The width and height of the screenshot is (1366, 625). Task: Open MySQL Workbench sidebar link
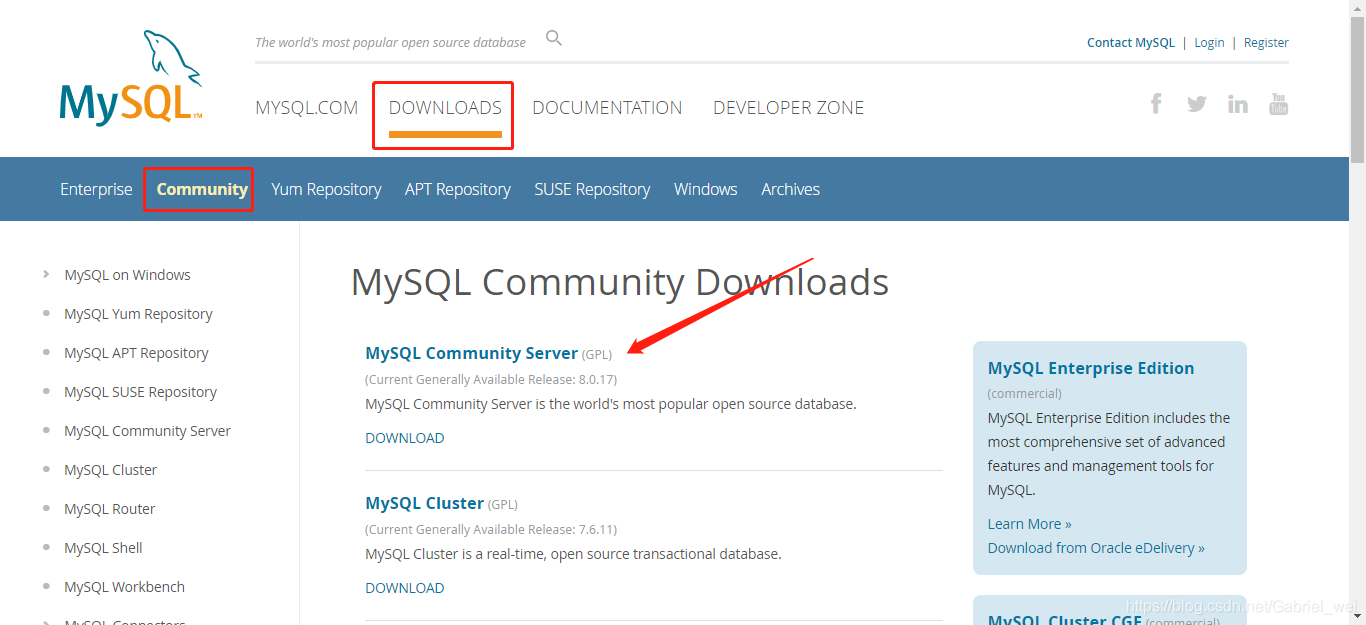click(x=124, y=587)
